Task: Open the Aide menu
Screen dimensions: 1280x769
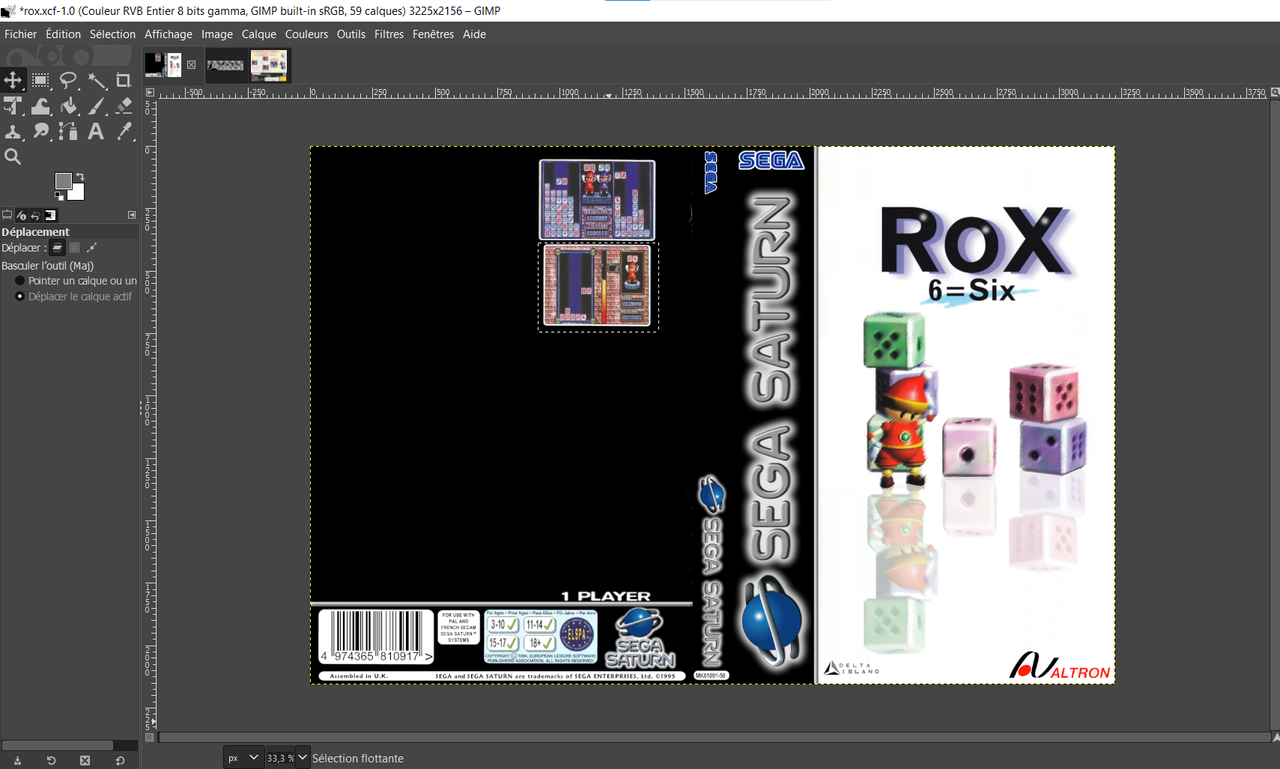Action: pos(474,34)
